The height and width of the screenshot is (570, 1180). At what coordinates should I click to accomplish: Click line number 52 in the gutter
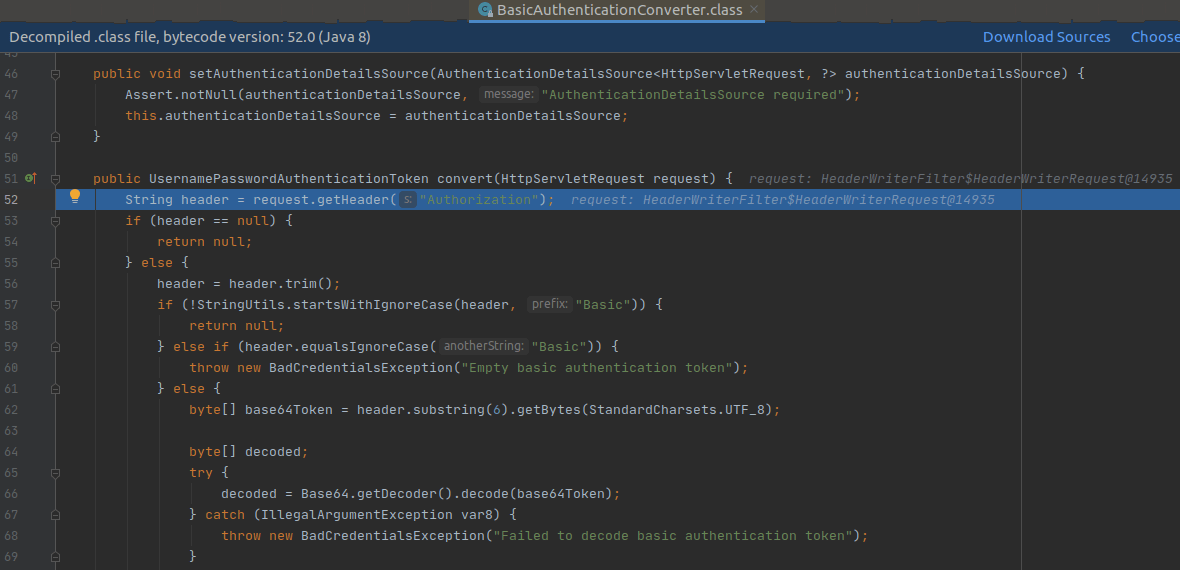11,200
